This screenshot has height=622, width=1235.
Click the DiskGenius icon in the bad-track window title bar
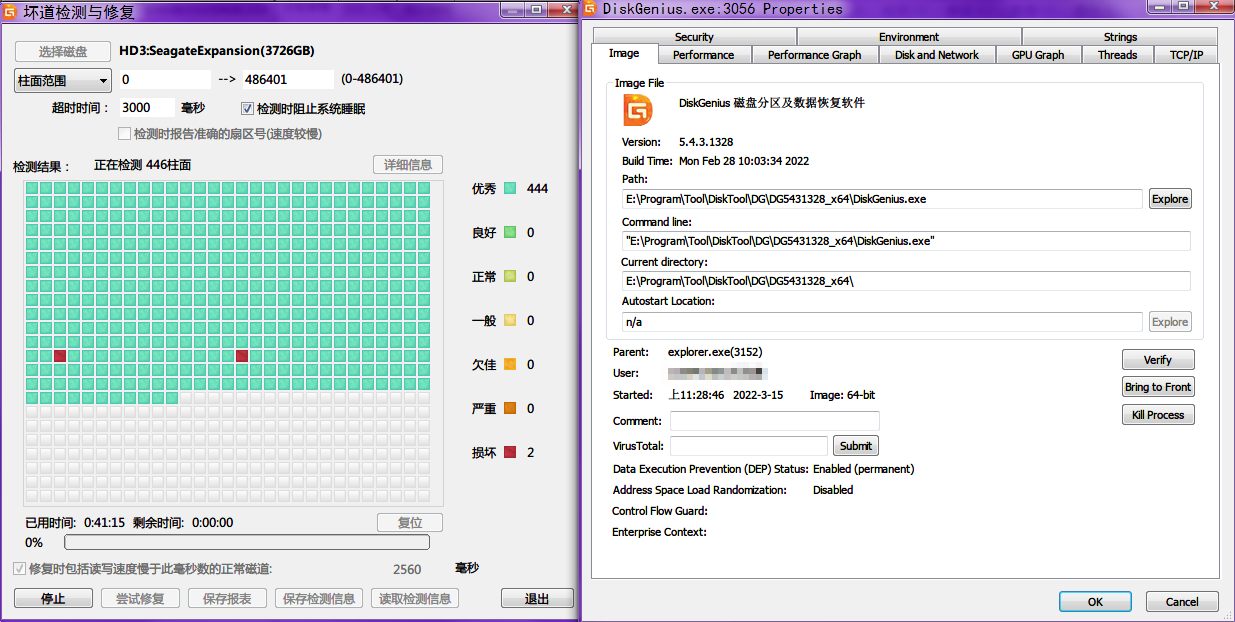coord(11,11)
